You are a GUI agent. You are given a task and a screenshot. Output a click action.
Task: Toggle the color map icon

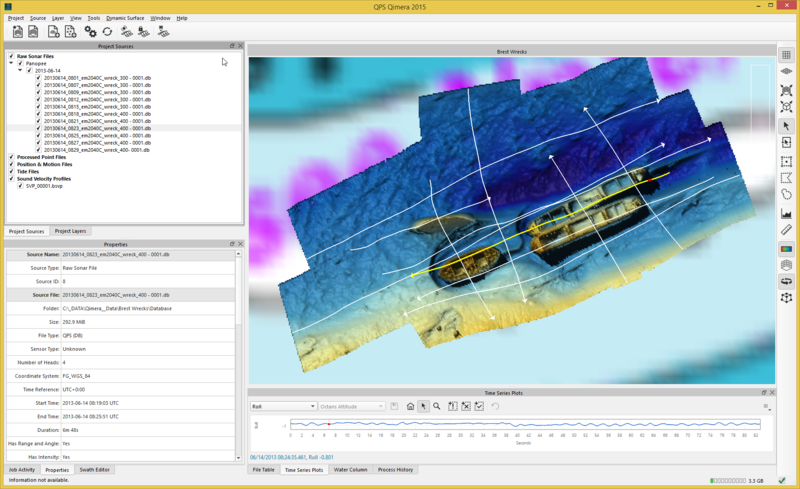[787, 248]
